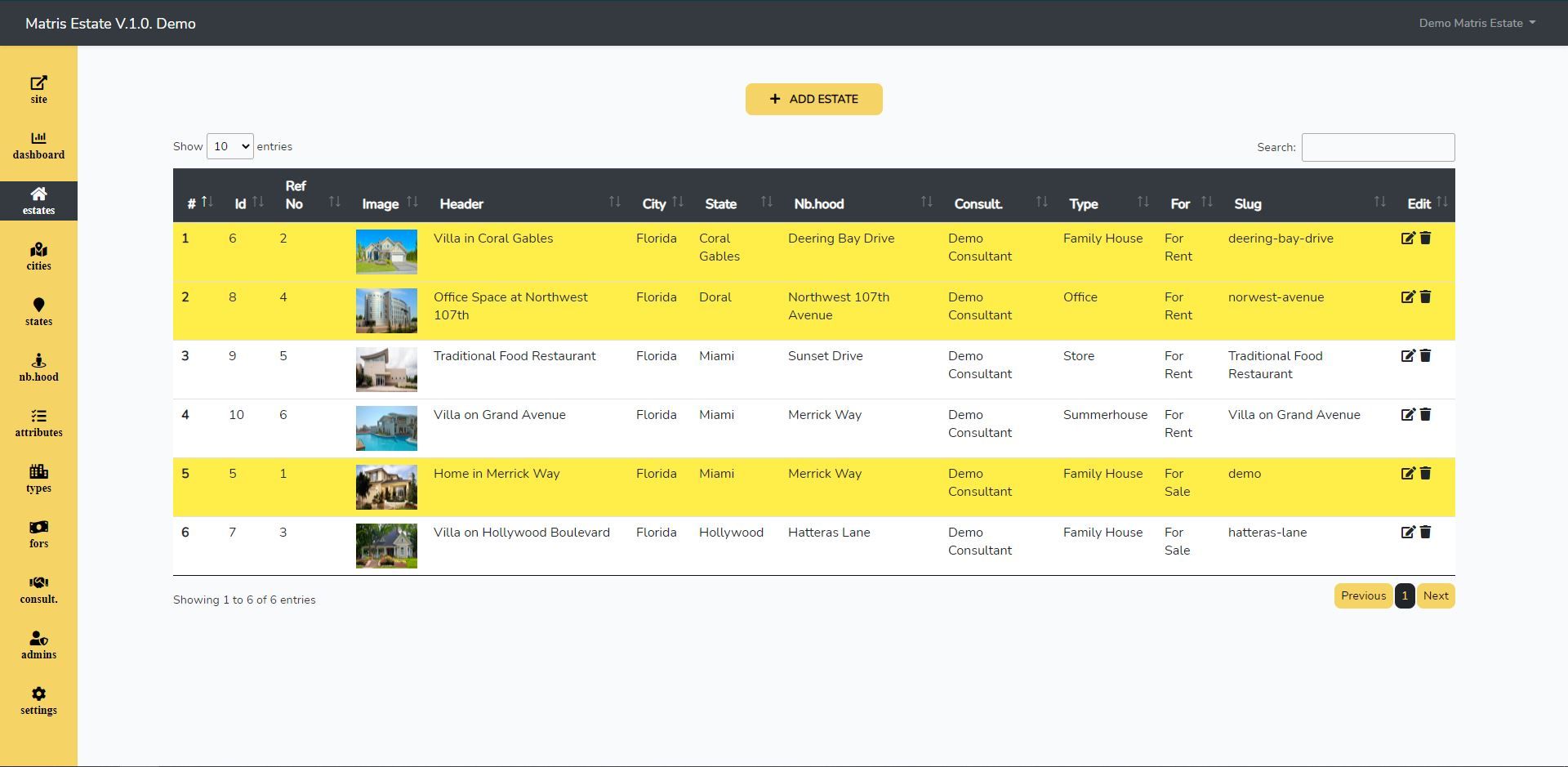Expand the Demo Matris Estate user menu
This screenshot has width=1568, height=767.
click(x=1477, y=23)
